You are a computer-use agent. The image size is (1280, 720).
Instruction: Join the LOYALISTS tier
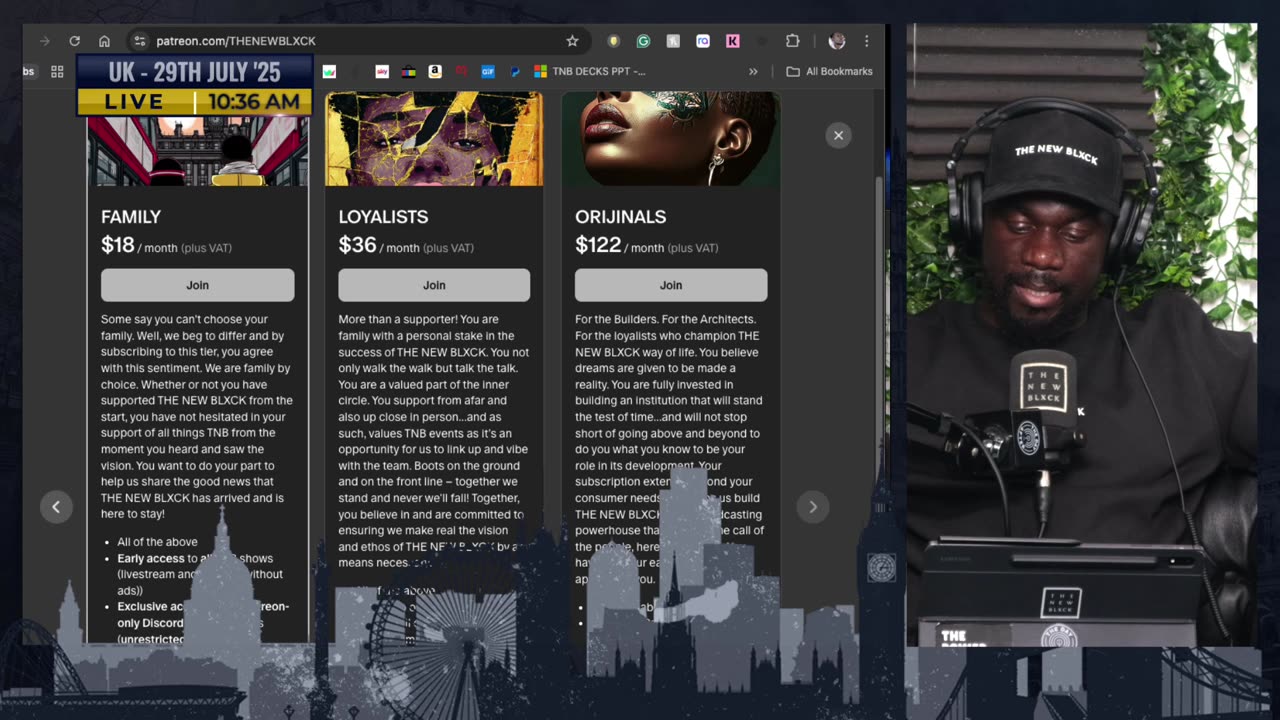pyautogui.click(x=434, y=285)
